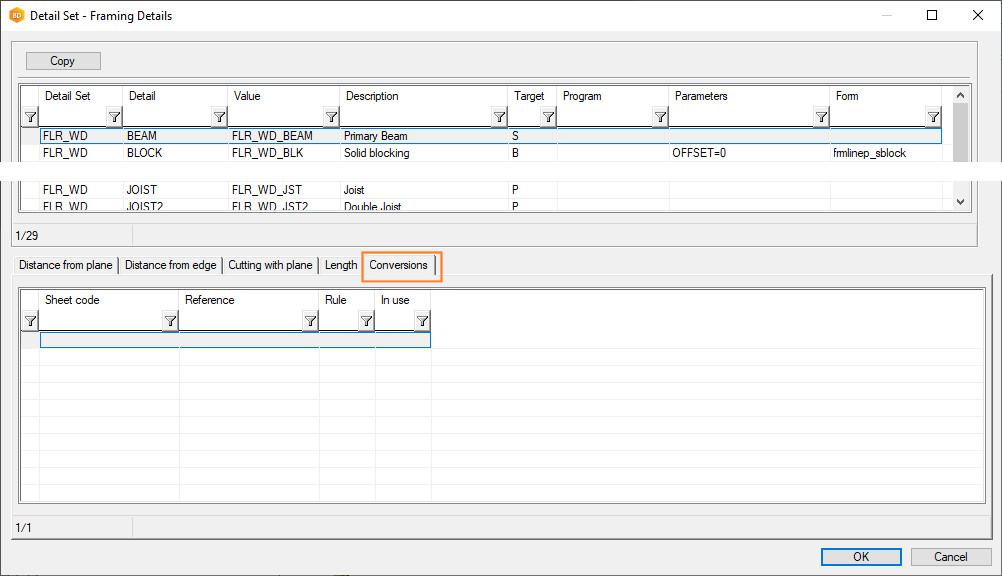Click the Form column filter icon

933,117
